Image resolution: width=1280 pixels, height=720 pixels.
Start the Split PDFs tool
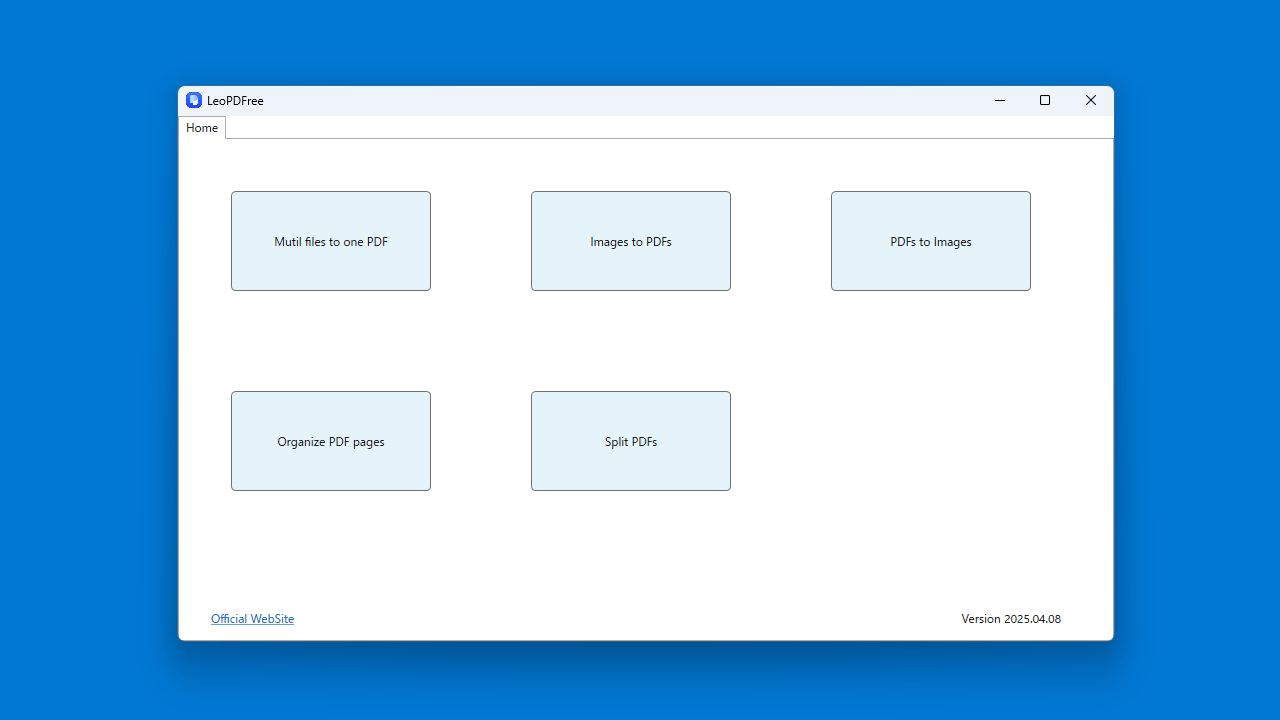click(631, 441)
